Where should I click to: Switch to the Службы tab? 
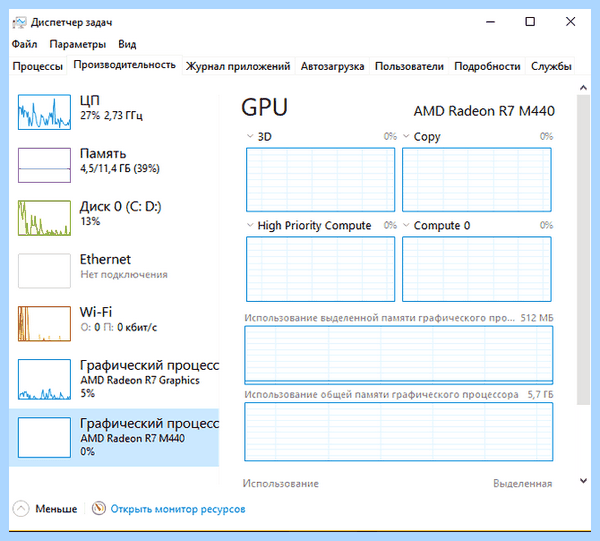[x=551, y=66]
